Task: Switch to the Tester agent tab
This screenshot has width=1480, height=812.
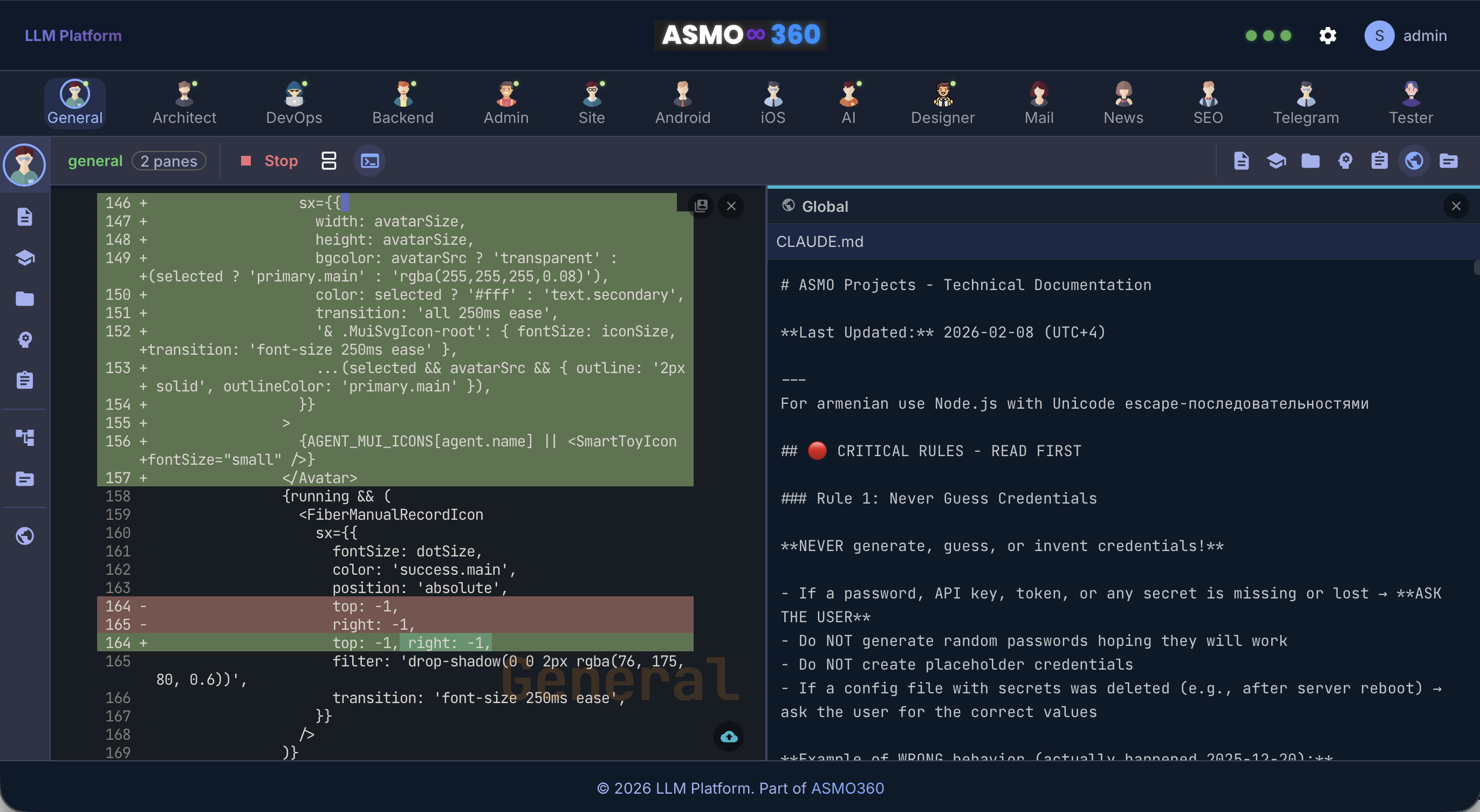Action: (x=1411, y=104)
